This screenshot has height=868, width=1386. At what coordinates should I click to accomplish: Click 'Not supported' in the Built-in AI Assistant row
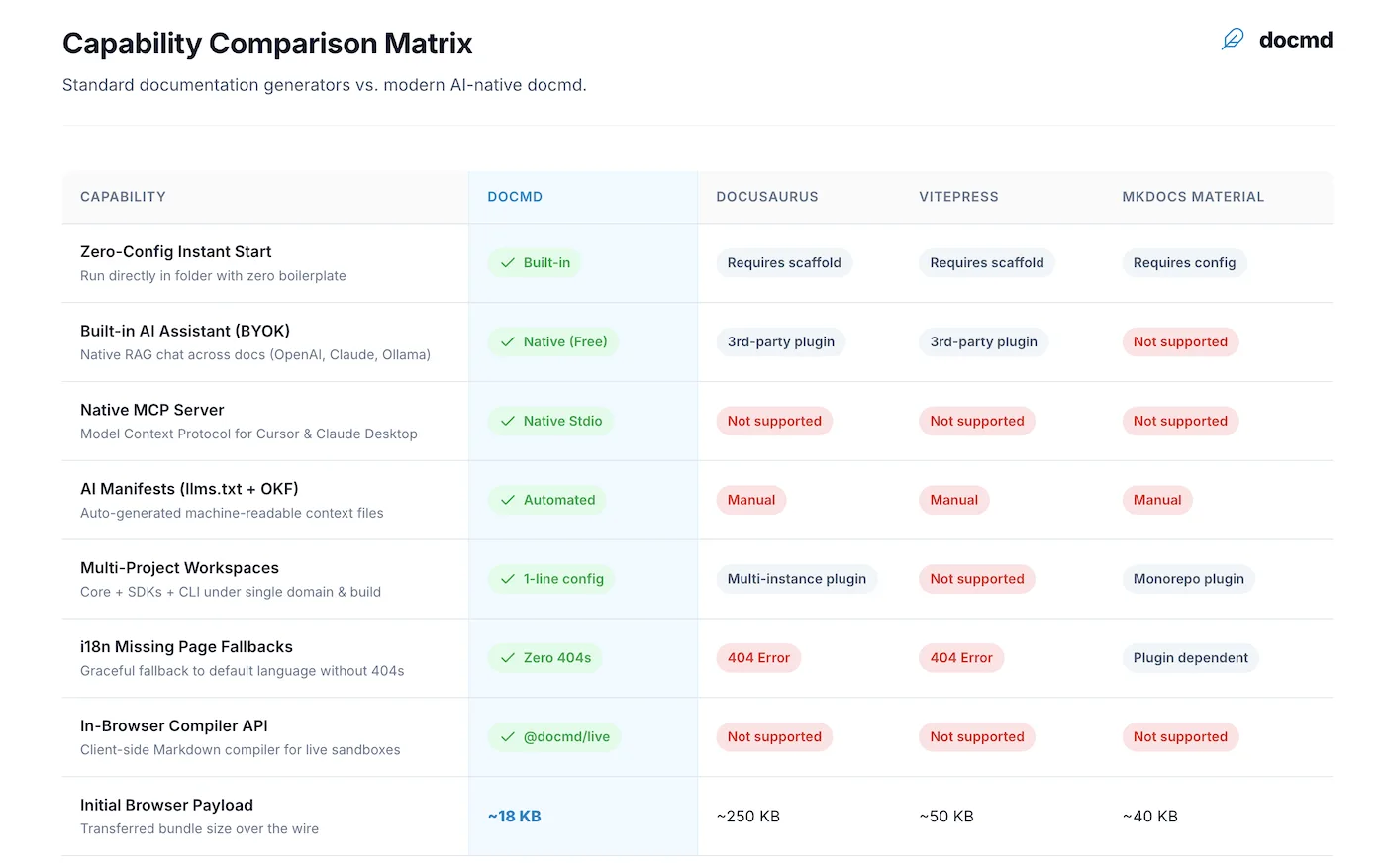coord(1180,342)
